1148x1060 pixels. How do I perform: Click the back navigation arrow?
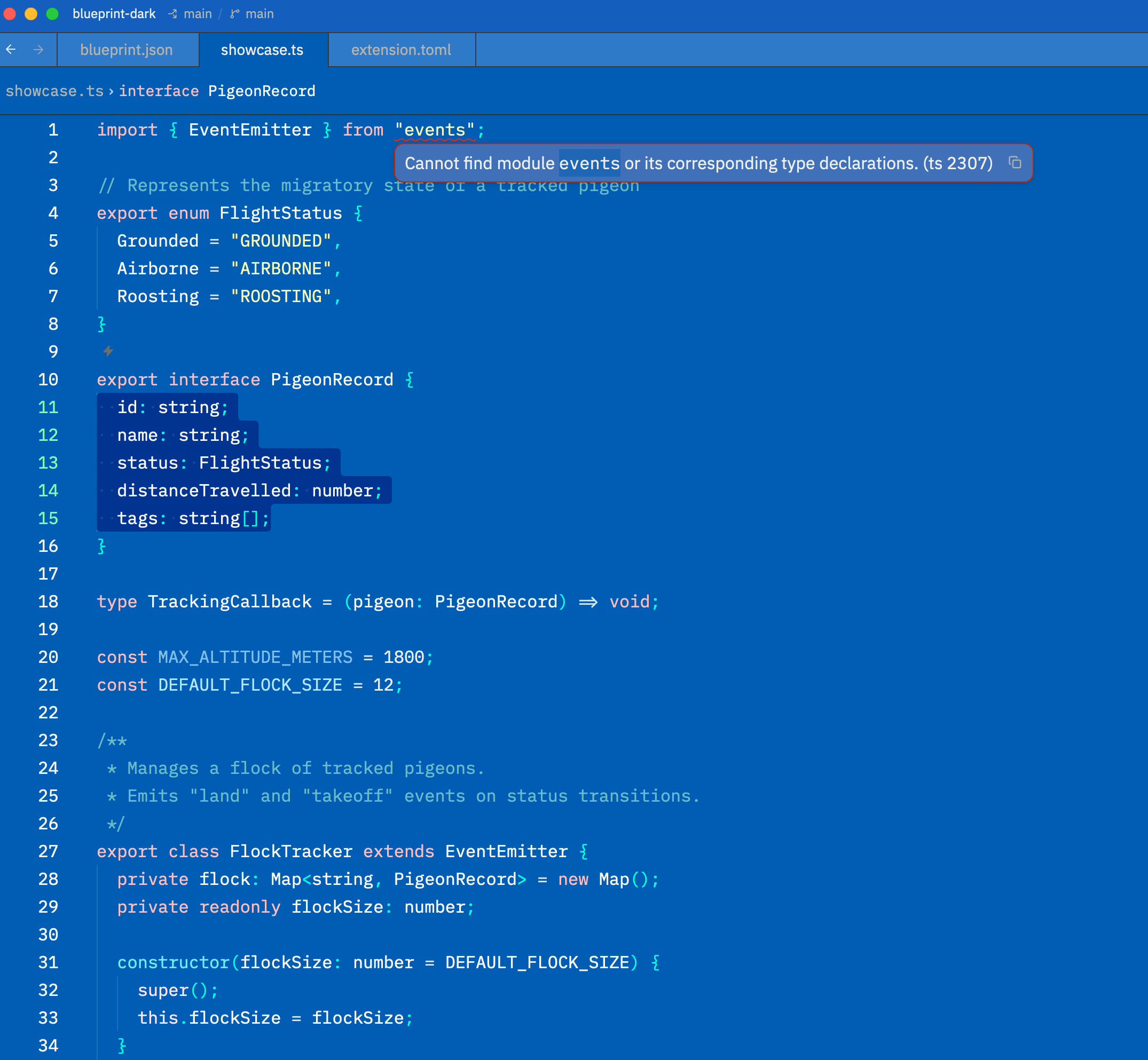[x=11, y=50]
